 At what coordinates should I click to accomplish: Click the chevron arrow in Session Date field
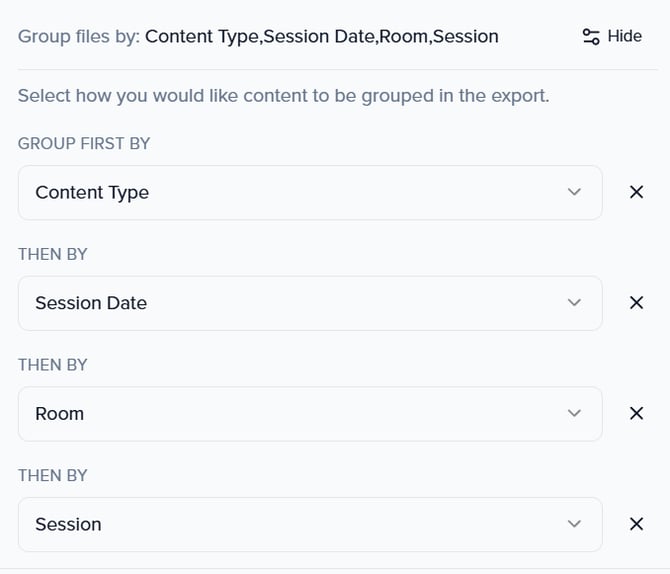click(574, 303)
